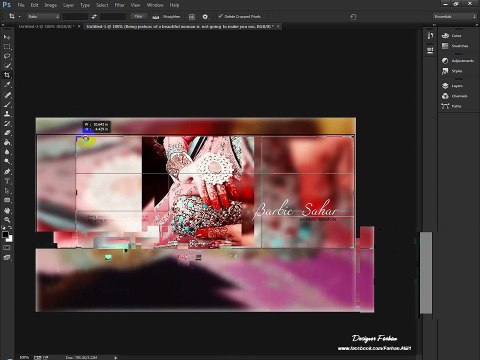Select the Paint Bucket tool

pyautogui.click(x=7, y=142)
